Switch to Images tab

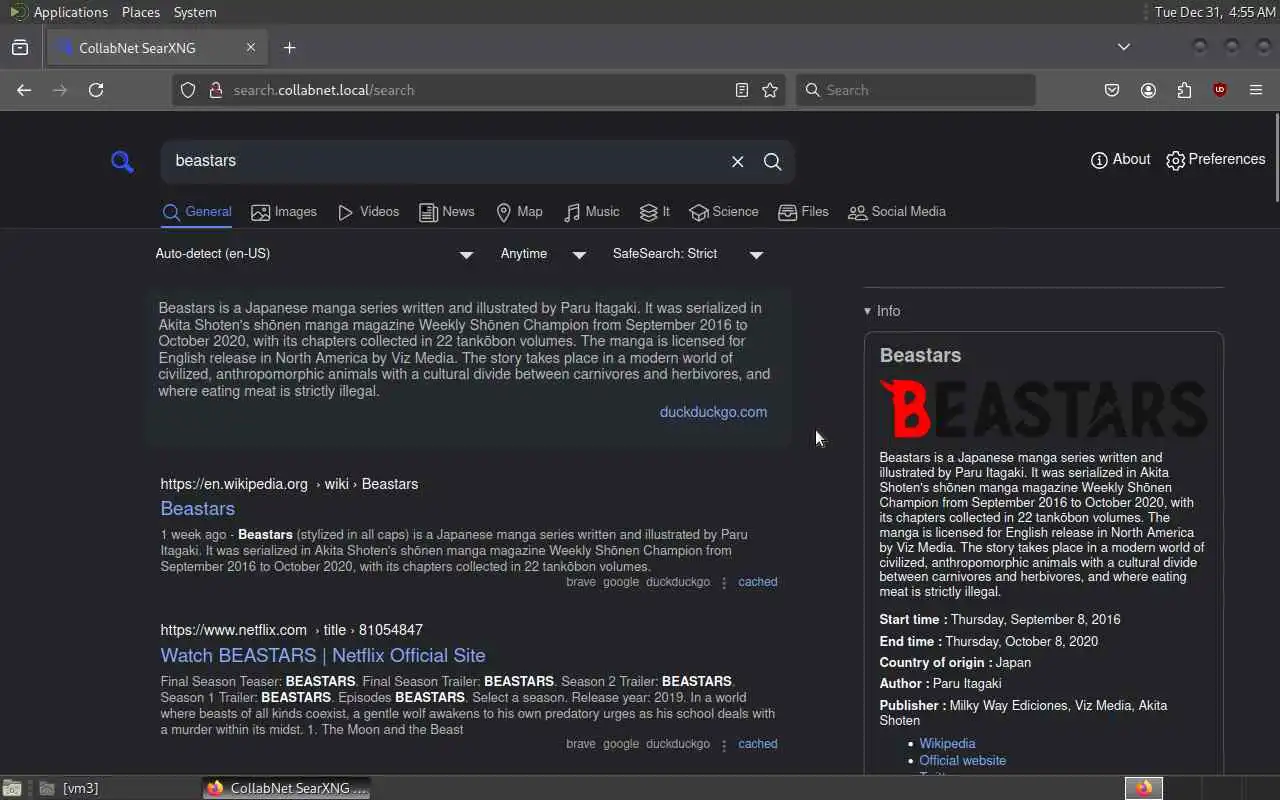pyautogui.click(x=284, y=212)
